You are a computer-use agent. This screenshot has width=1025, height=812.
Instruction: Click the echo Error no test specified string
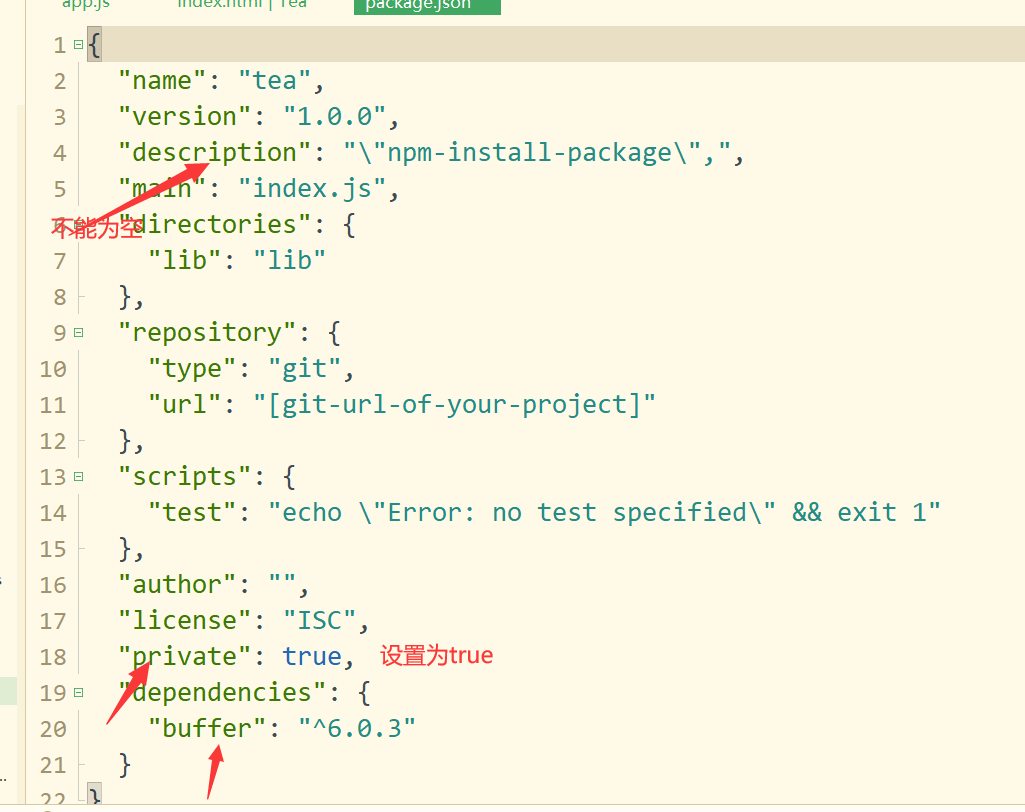point(605,513)
